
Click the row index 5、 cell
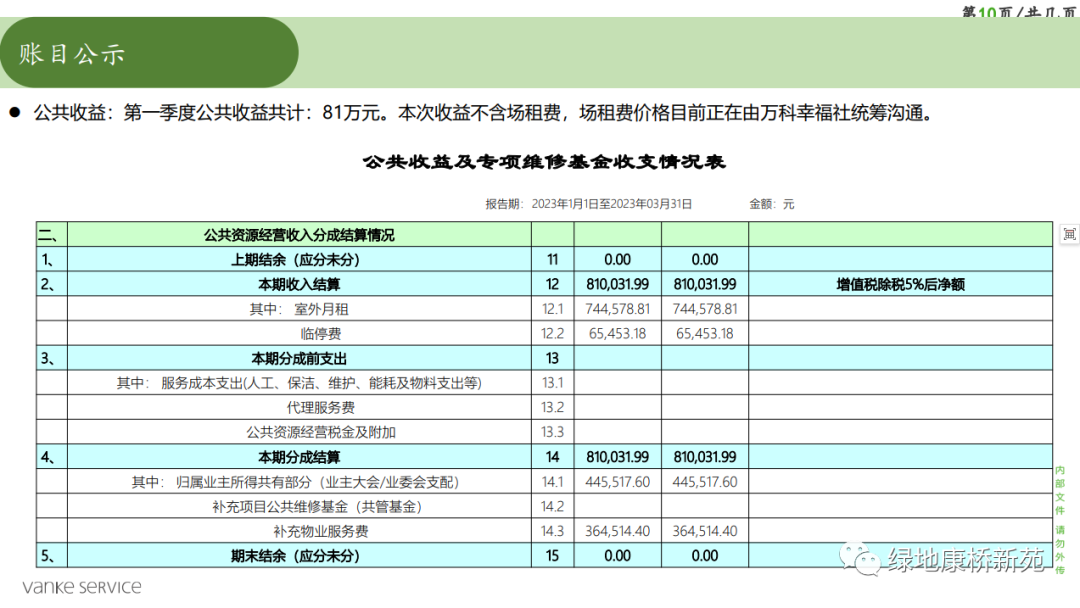pos(52,556)
